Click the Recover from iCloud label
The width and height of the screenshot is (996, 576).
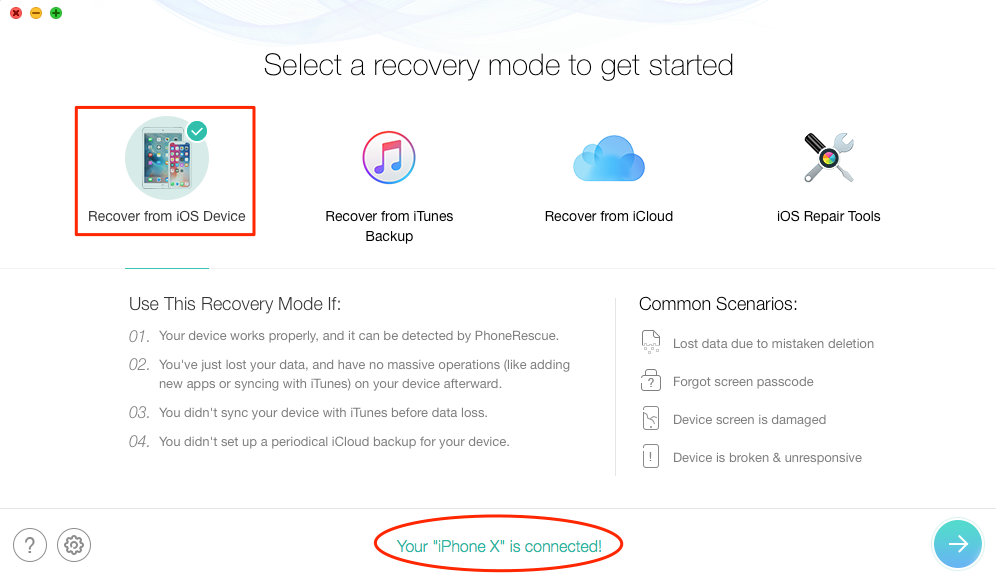tap(609, 216)
